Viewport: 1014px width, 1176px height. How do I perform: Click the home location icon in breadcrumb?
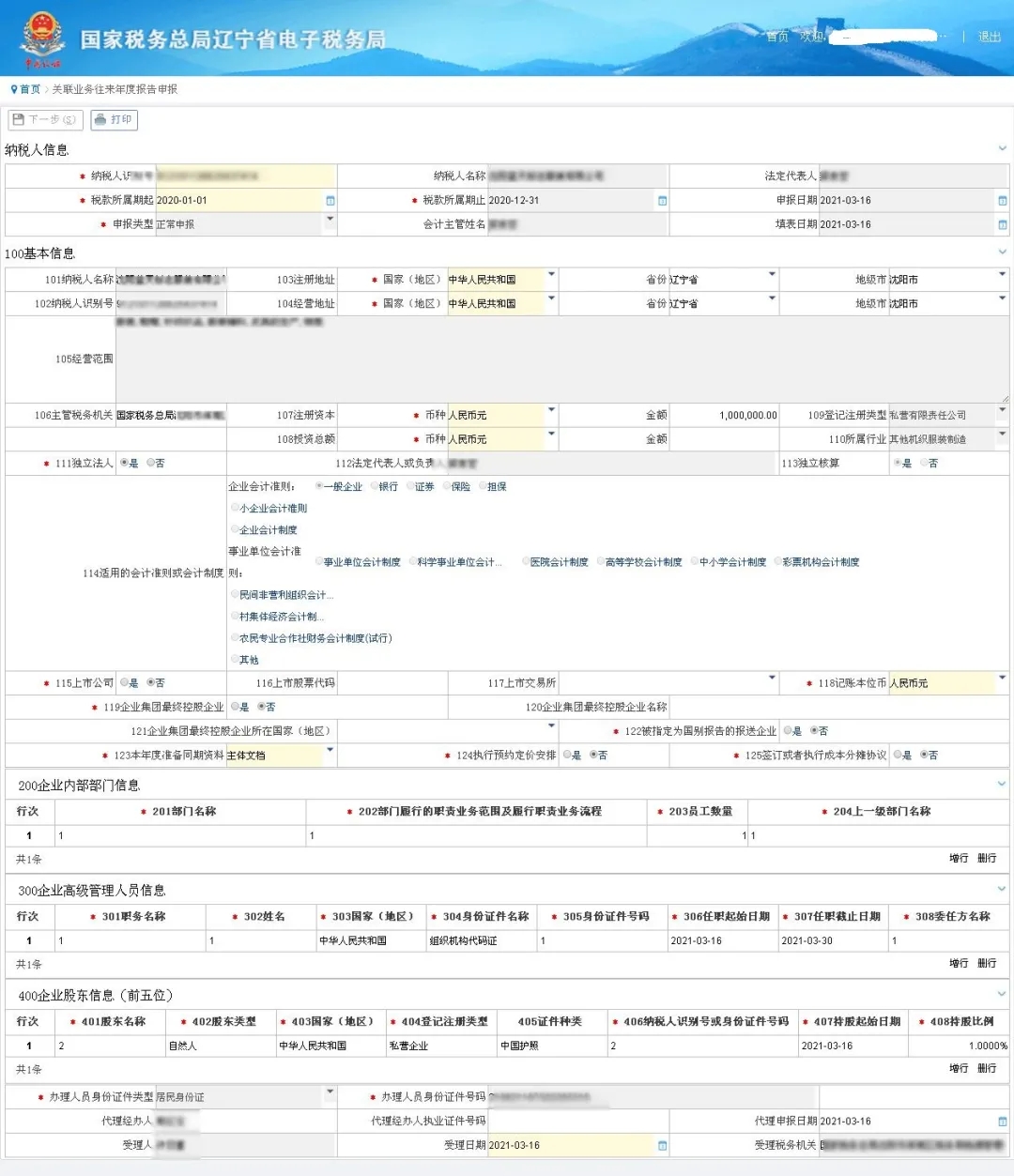click(14, 89)
